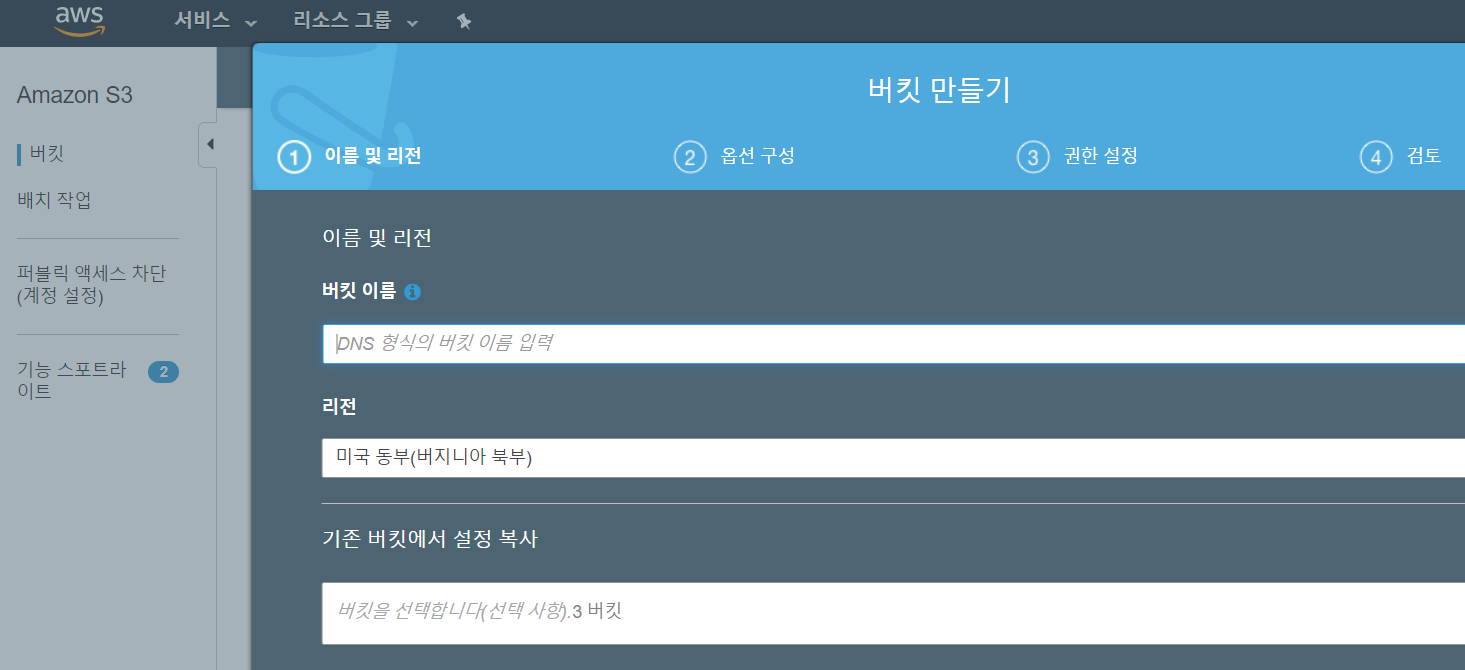Focus the DNS 형식의 버킷 이름 입력 field
Screen dimensions: 1465x670
[x=893, y=344]
